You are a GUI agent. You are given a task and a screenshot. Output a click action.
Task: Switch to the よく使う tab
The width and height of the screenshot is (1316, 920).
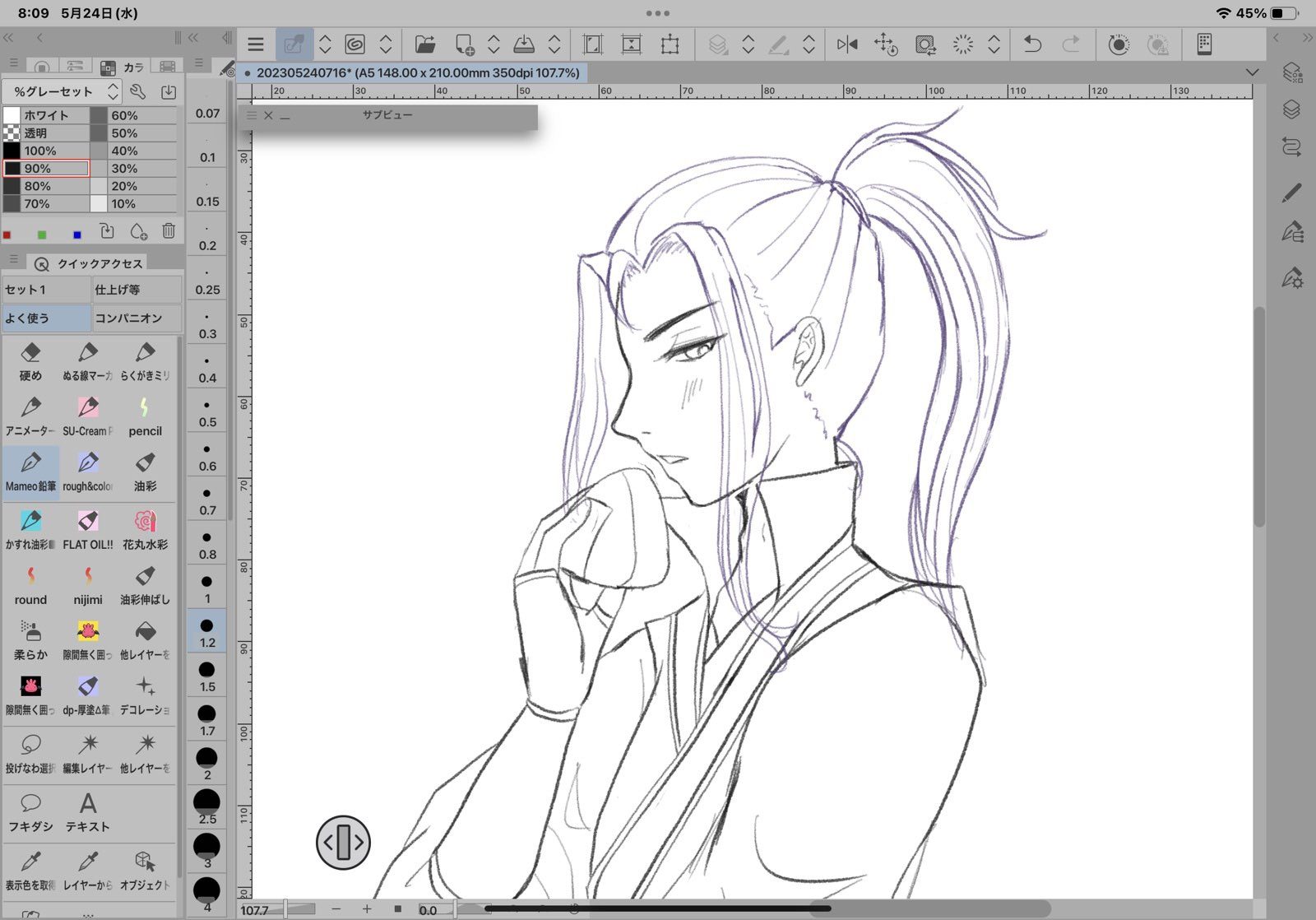pyautogui.click(x=46, y=318)
